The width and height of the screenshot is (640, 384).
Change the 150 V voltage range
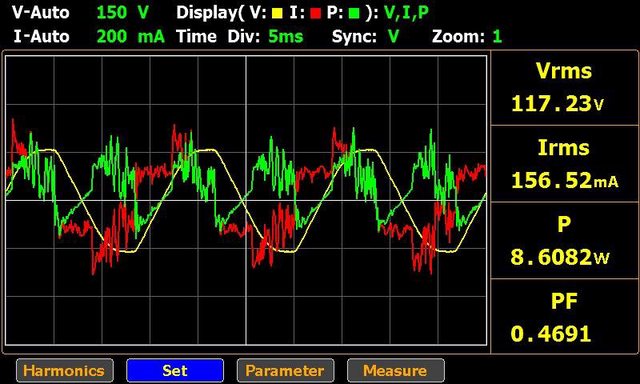coord(122,13)
